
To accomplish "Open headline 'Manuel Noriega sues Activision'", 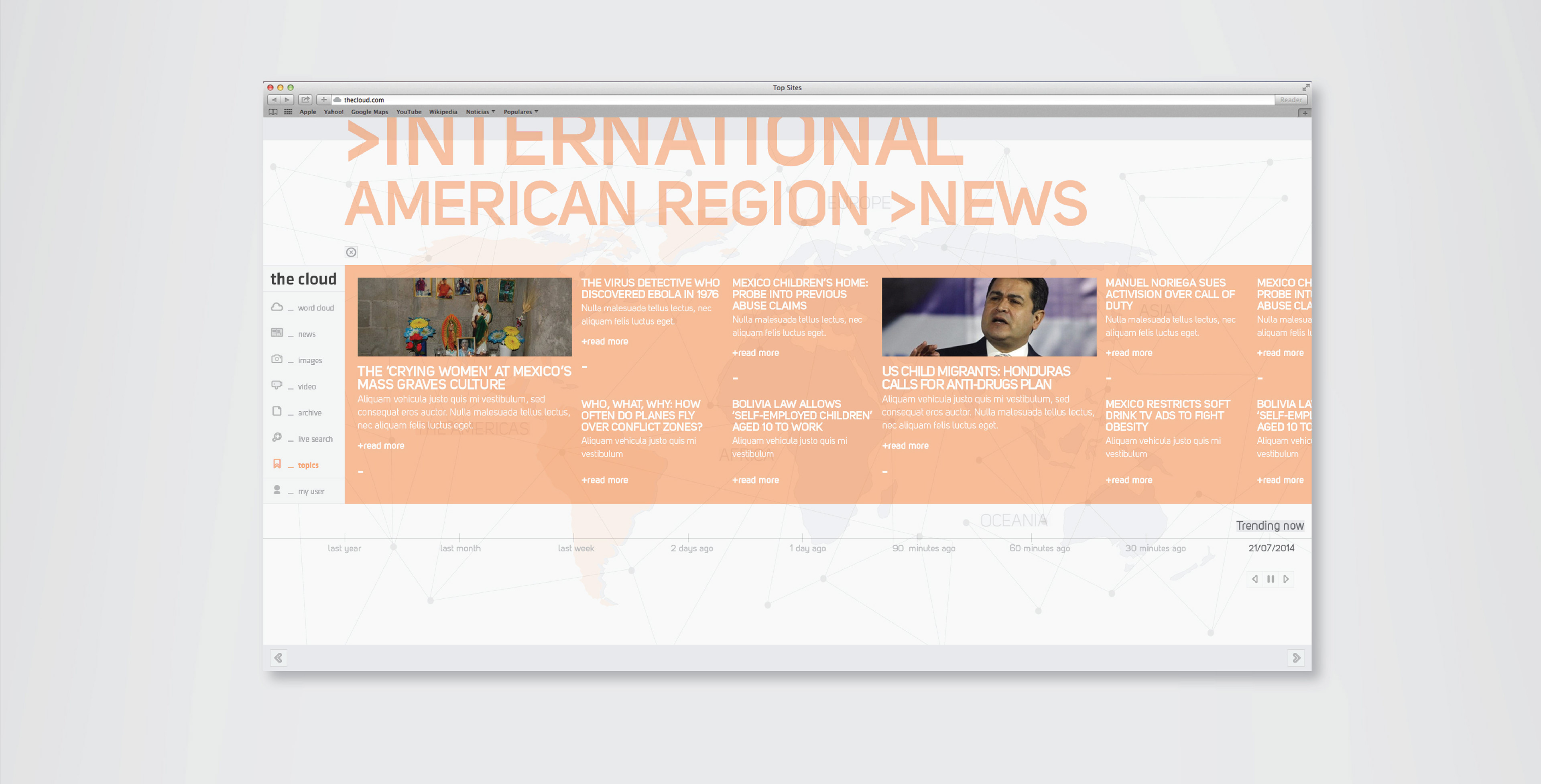I will [x=1169, y=294].
